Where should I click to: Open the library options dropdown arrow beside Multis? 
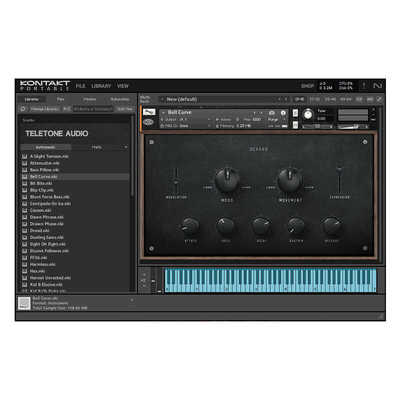126,147
